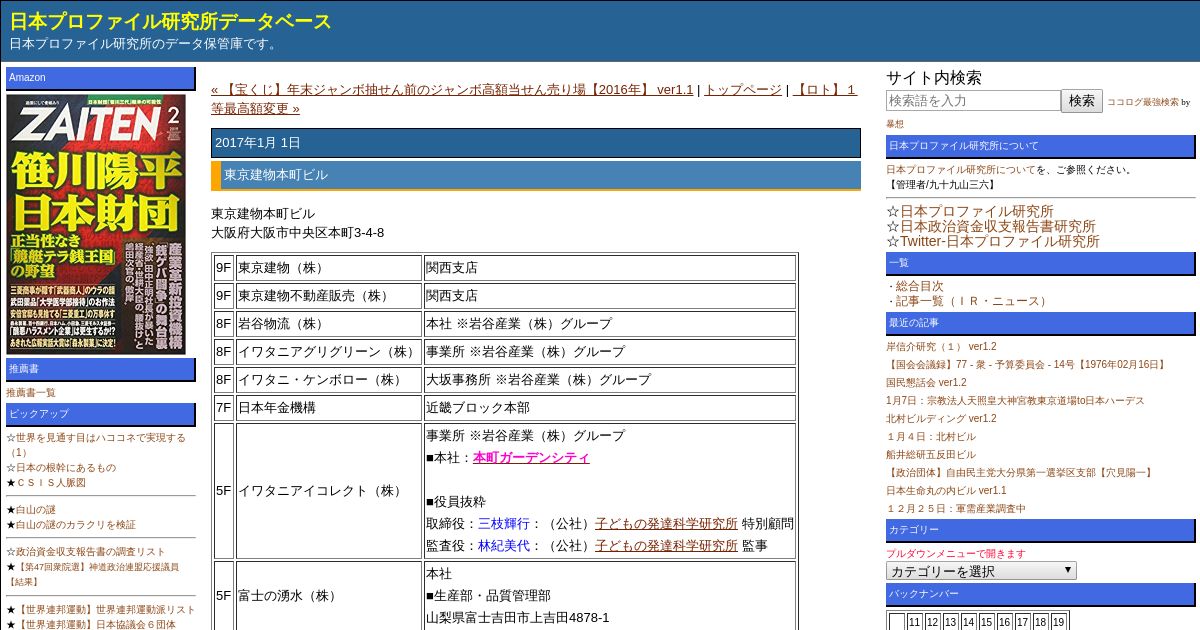The image size is (1200, 630).
Task: Open recent article 【国会会議録】77 - 衆 - 予算委員会
Action: click(x=1027, y=365)
